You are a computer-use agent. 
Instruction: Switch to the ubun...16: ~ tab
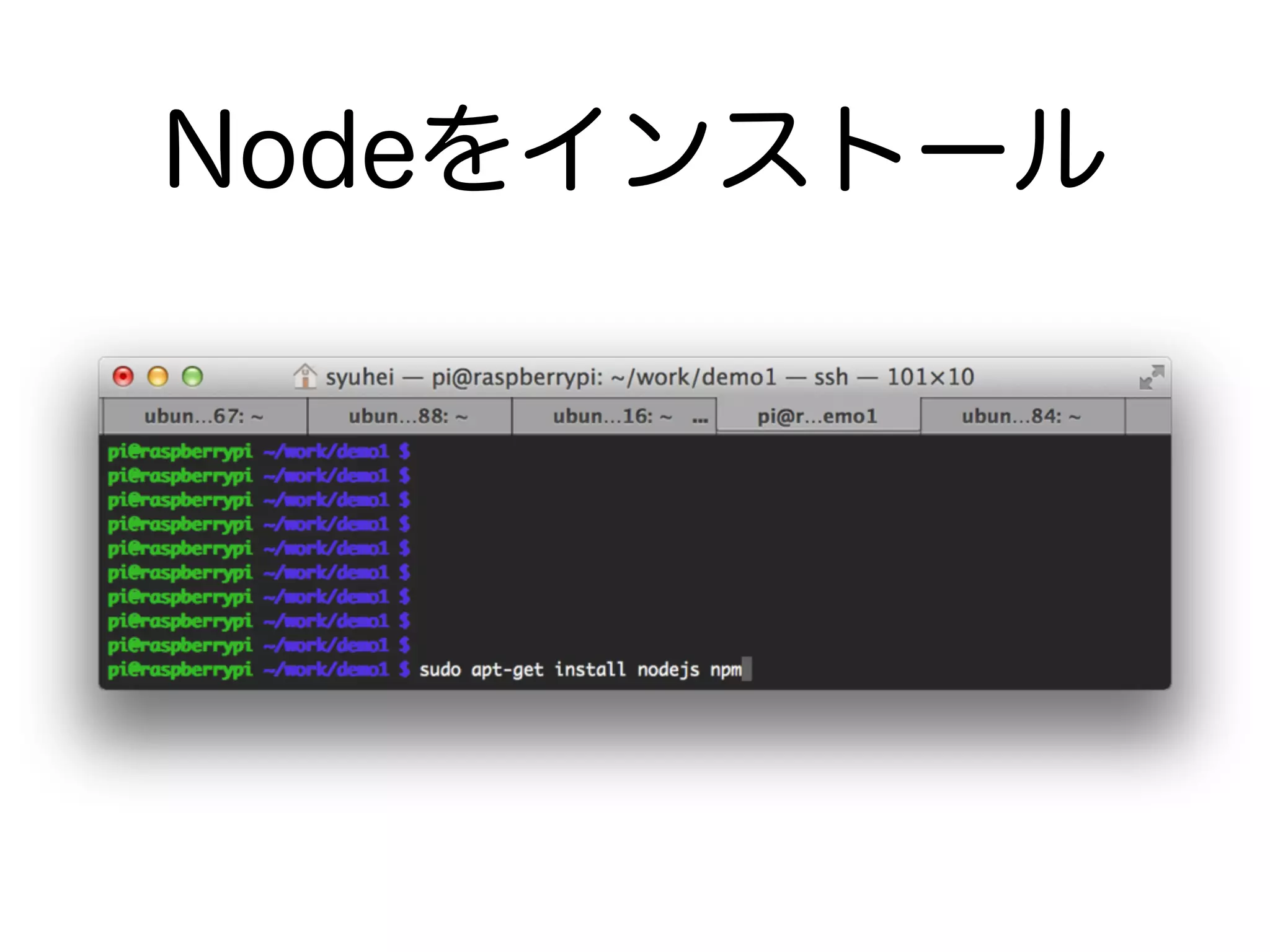pos(613,416)
